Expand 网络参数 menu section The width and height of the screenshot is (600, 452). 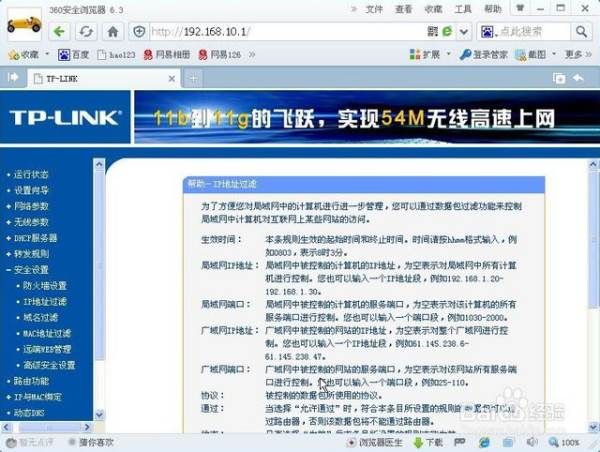point(31,206)
